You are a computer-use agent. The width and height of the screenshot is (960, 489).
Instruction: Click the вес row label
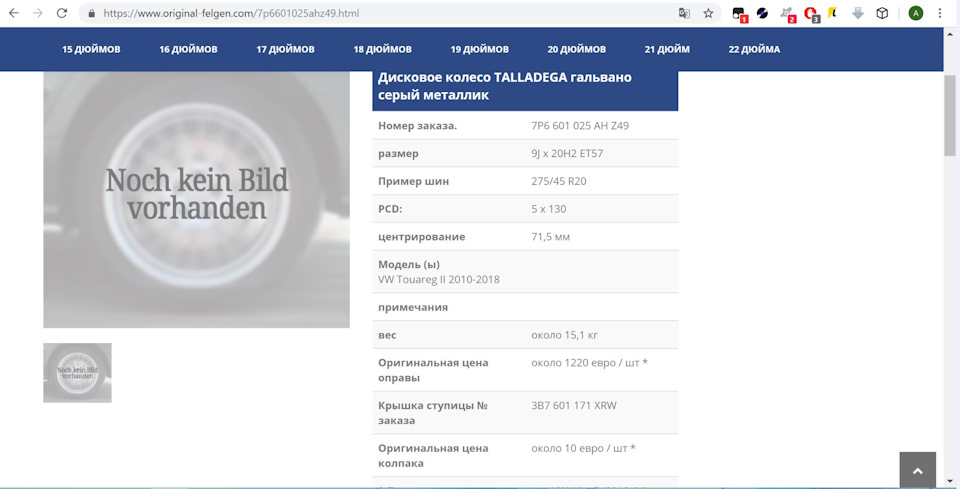tap(387, 335)
